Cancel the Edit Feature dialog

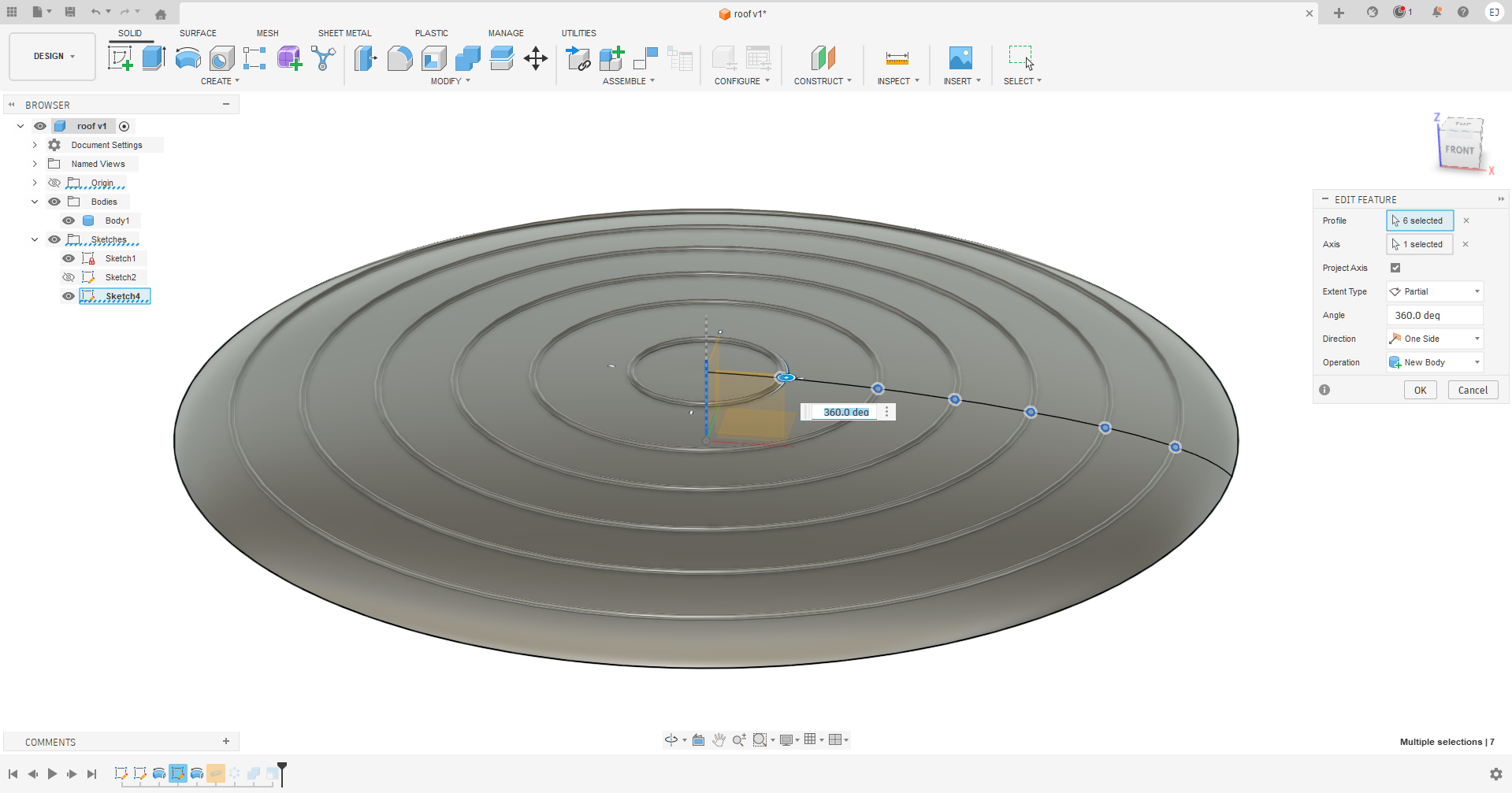[1473, 390]
